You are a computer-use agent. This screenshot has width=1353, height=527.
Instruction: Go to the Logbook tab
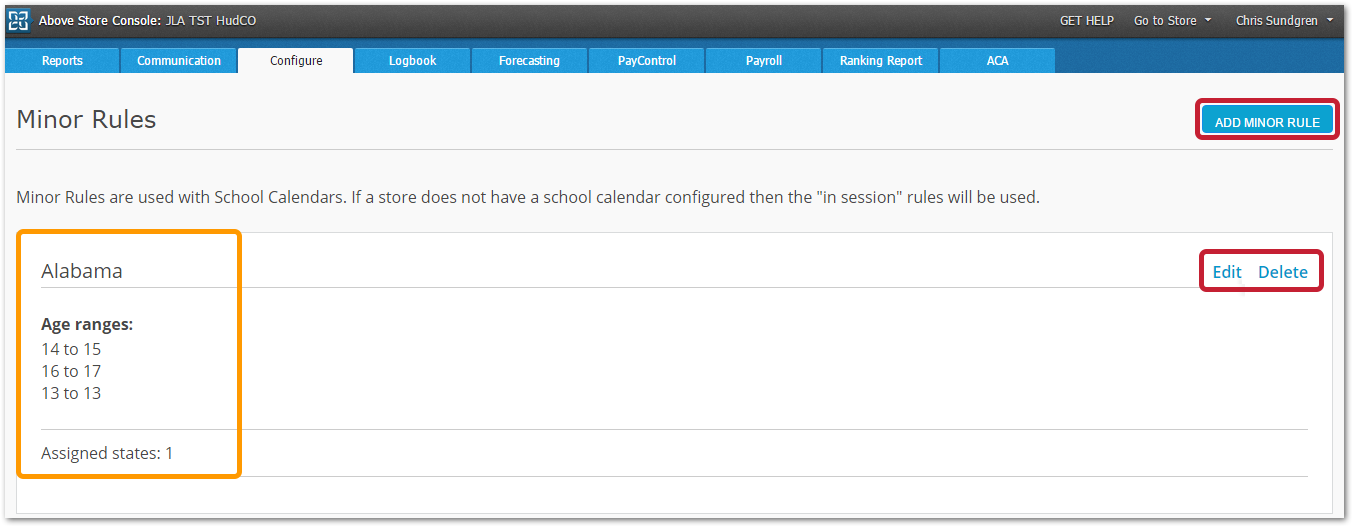pos(413,61)
